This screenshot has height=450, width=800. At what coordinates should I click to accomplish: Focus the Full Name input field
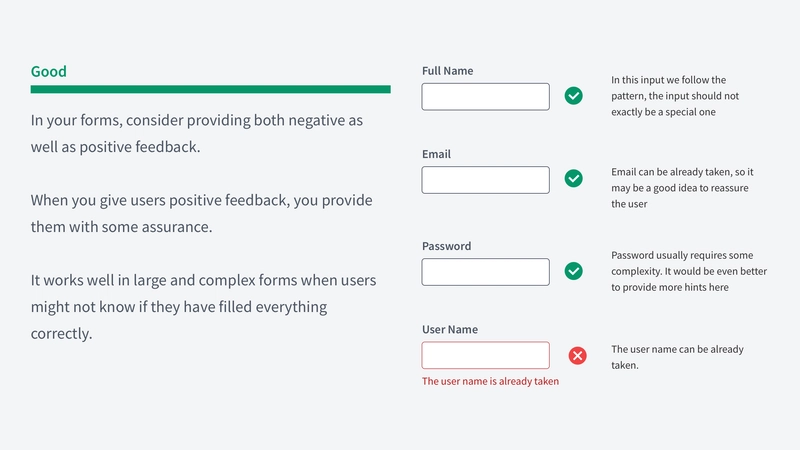[x=485, y=96]
